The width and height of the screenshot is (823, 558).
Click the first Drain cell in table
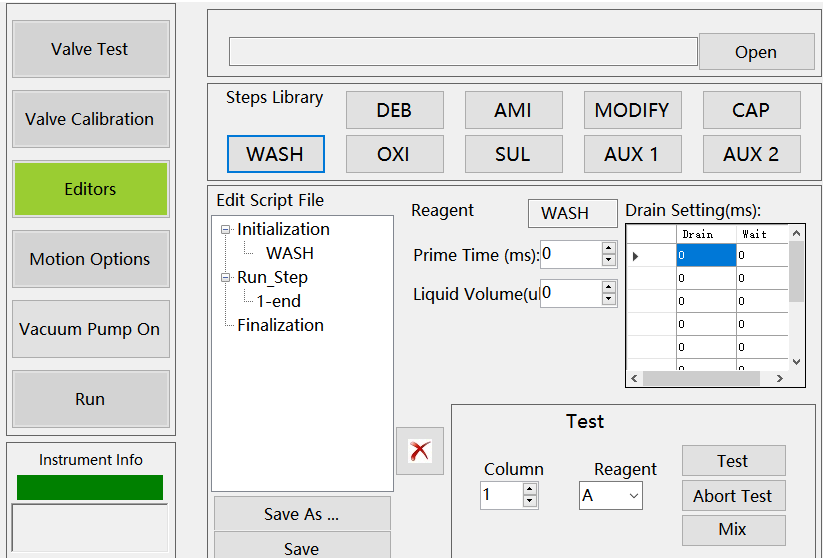point(706,256)
